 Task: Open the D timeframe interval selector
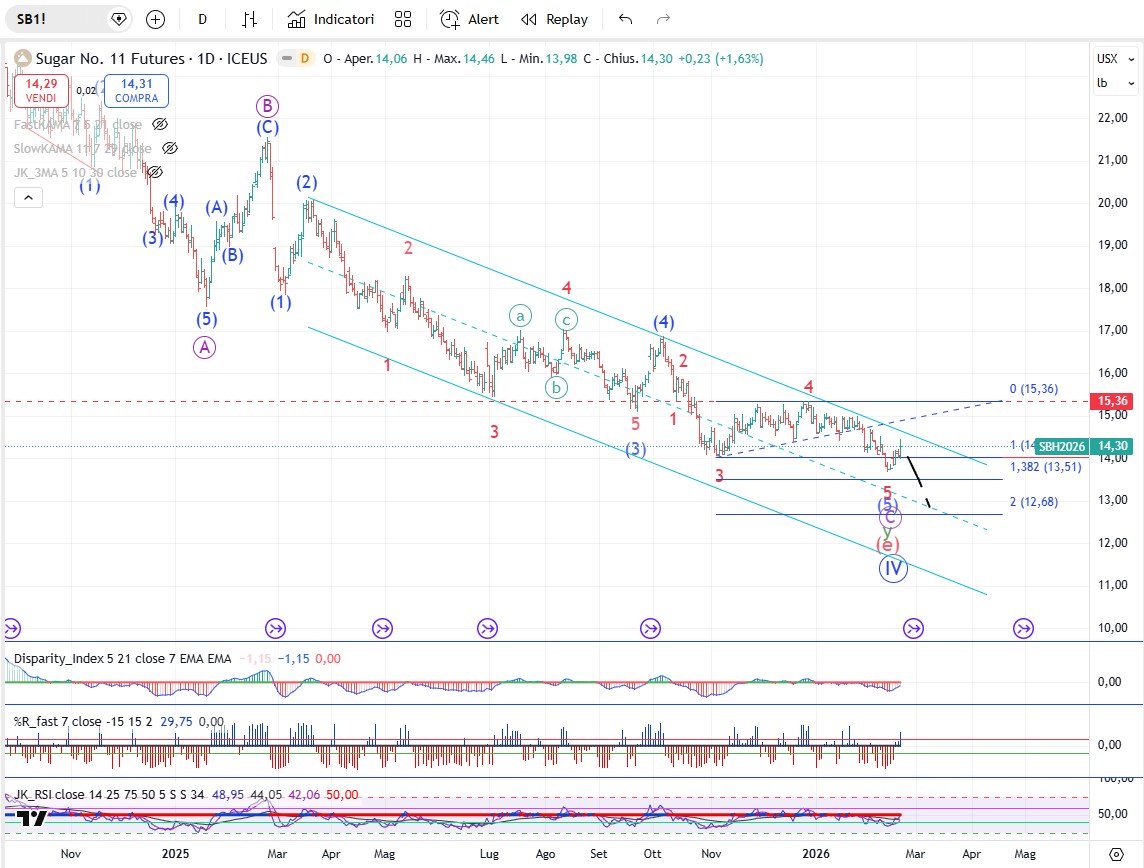click(x=203, y=19)
